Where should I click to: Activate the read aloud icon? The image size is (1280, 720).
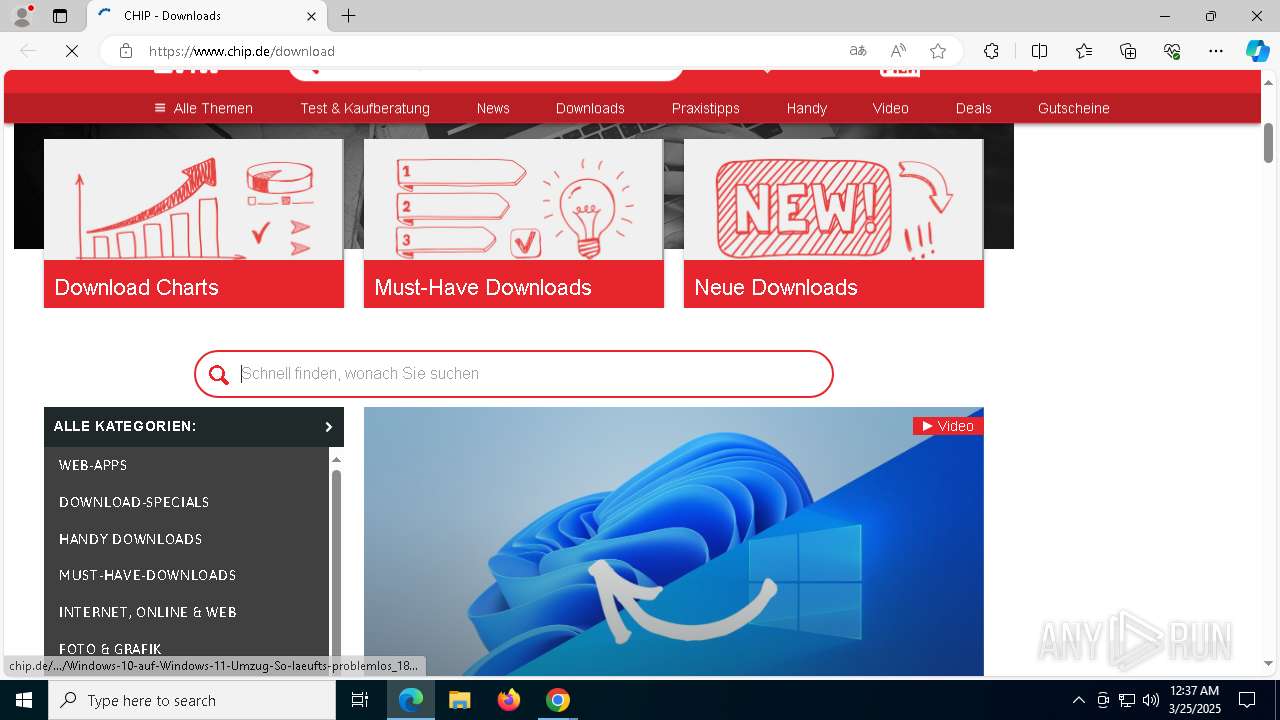tap(898, 51)
